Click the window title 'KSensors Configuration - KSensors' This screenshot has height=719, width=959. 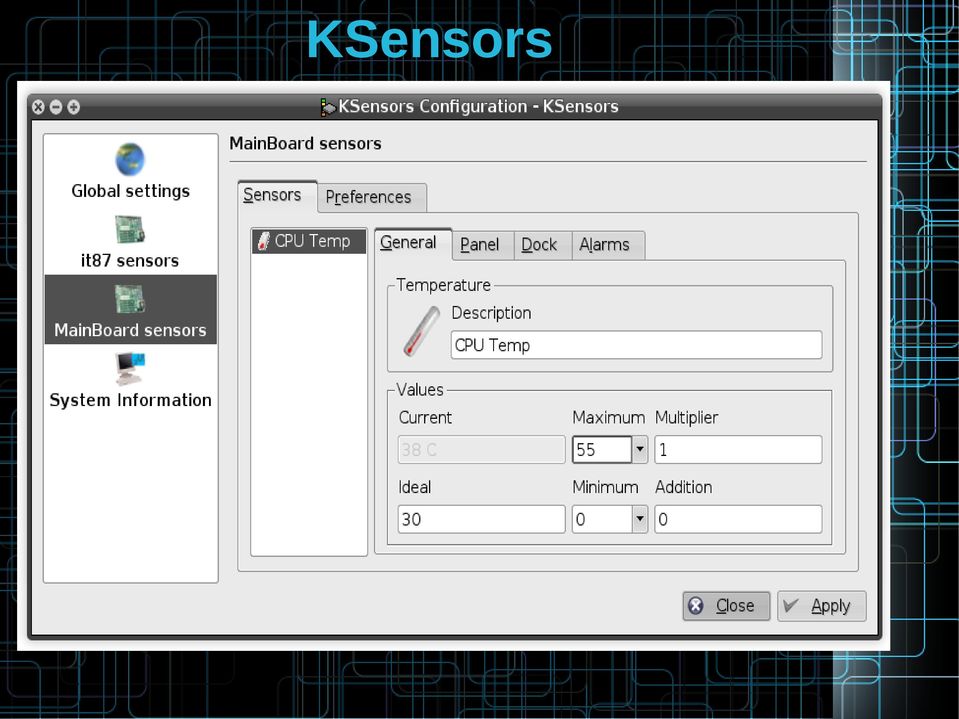click(x=478, y=106)
